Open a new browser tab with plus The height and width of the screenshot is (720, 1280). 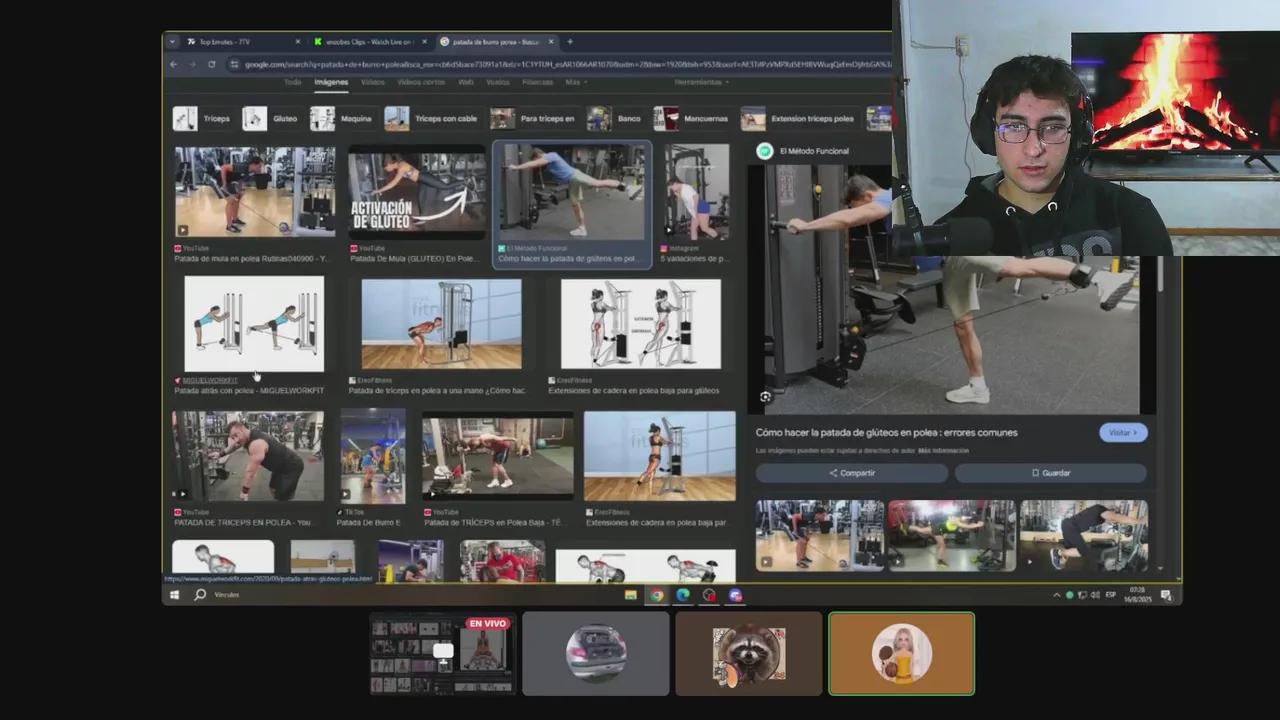(x=570, y=42)
